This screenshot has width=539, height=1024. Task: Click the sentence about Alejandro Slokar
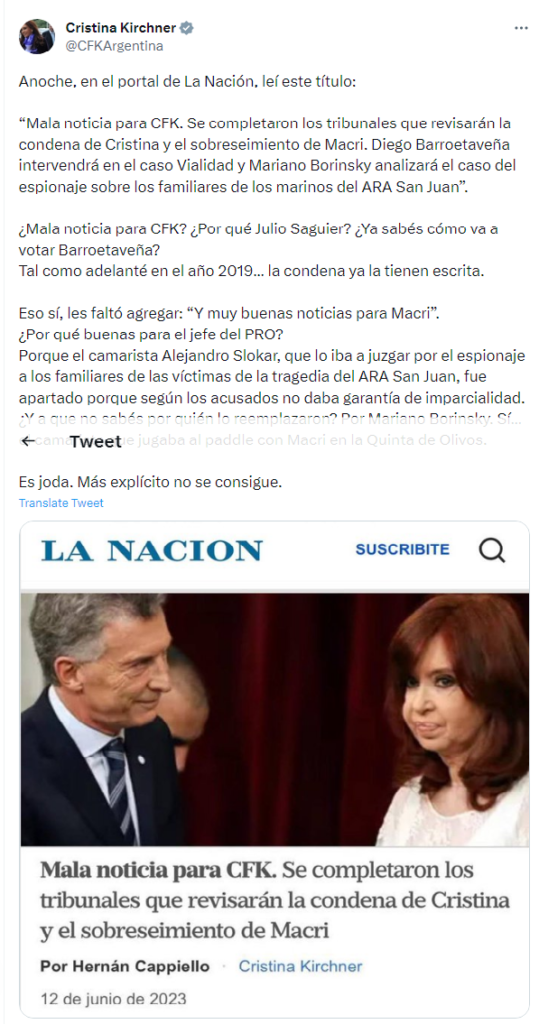[x=269, y=377]
